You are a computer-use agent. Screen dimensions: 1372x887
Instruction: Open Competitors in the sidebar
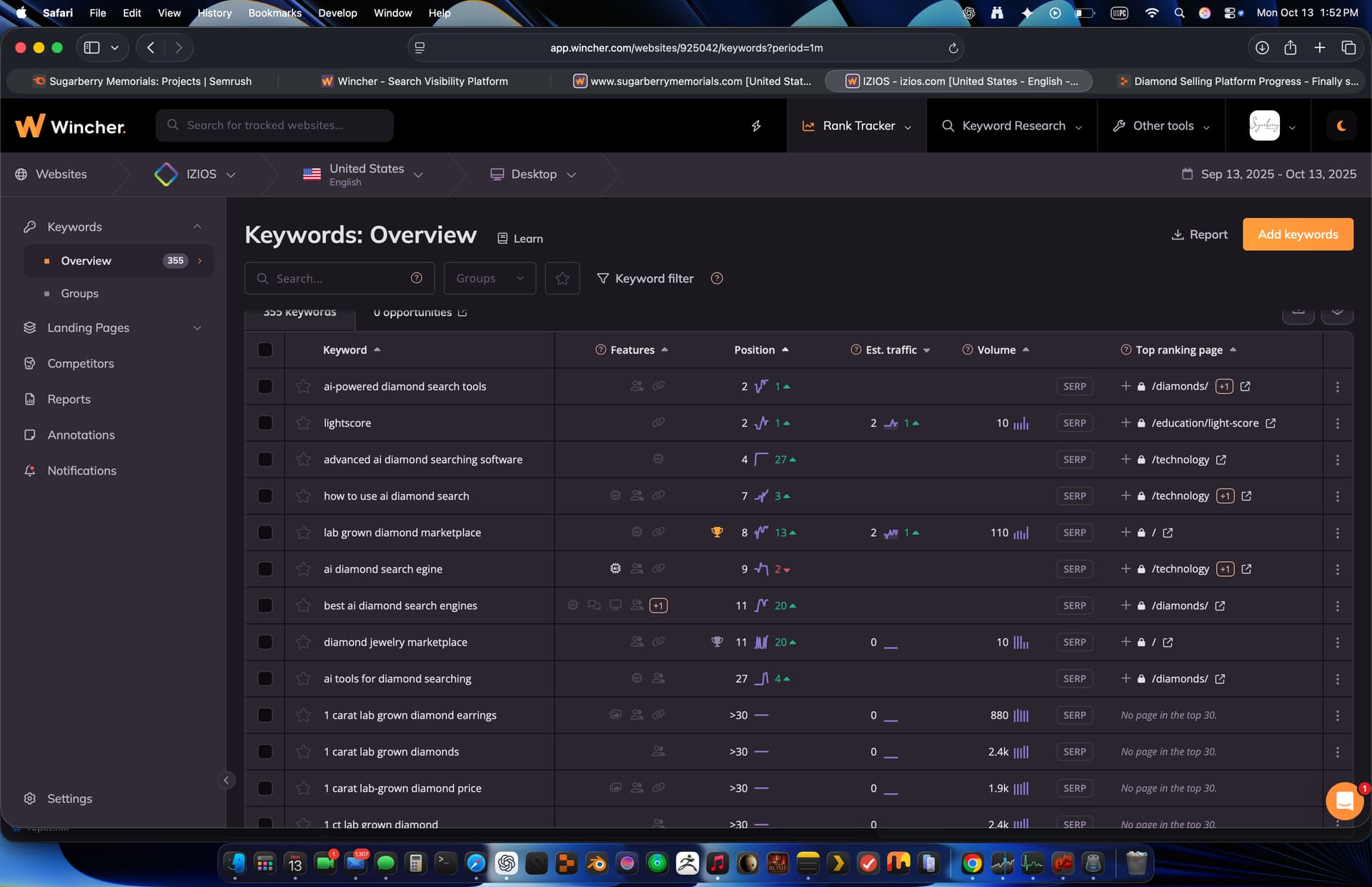point(81,363)
